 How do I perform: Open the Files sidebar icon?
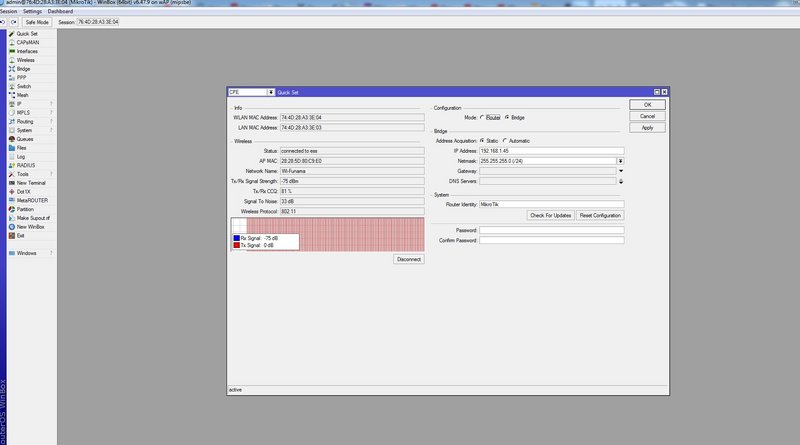tap(12, 147)
